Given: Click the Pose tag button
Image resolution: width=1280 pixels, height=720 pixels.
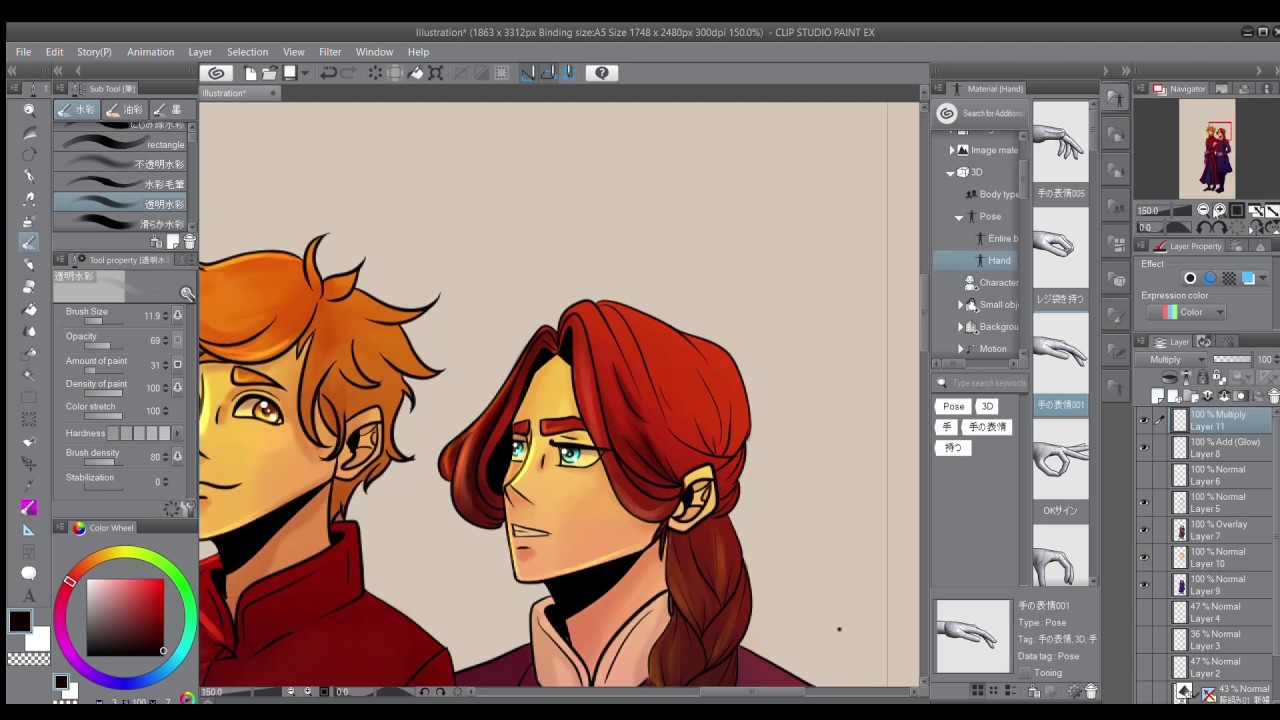Looking at the screenshot, I should point(953,407).
